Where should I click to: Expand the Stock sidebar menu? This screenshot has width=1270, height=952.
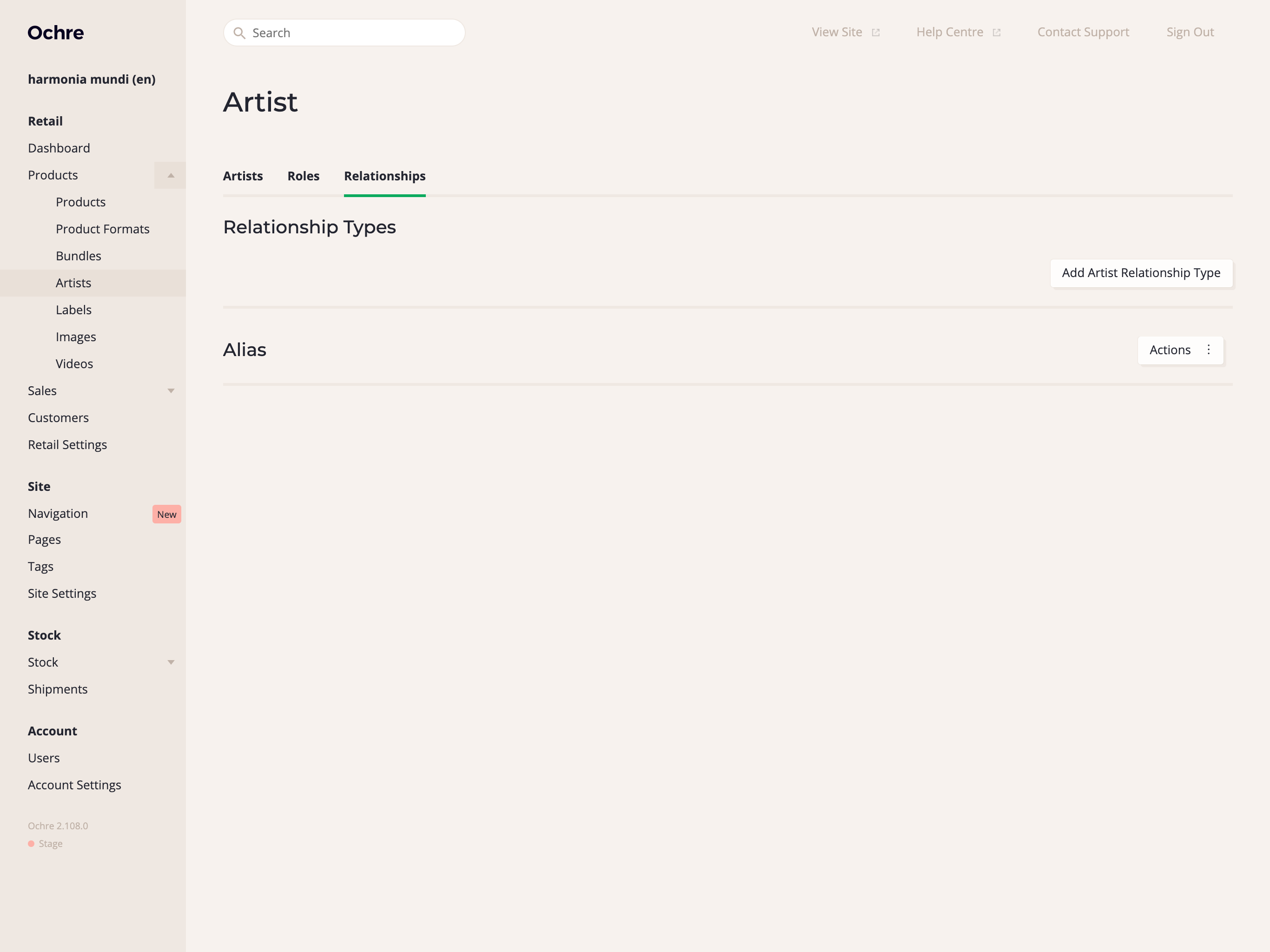tap(171, 662)
